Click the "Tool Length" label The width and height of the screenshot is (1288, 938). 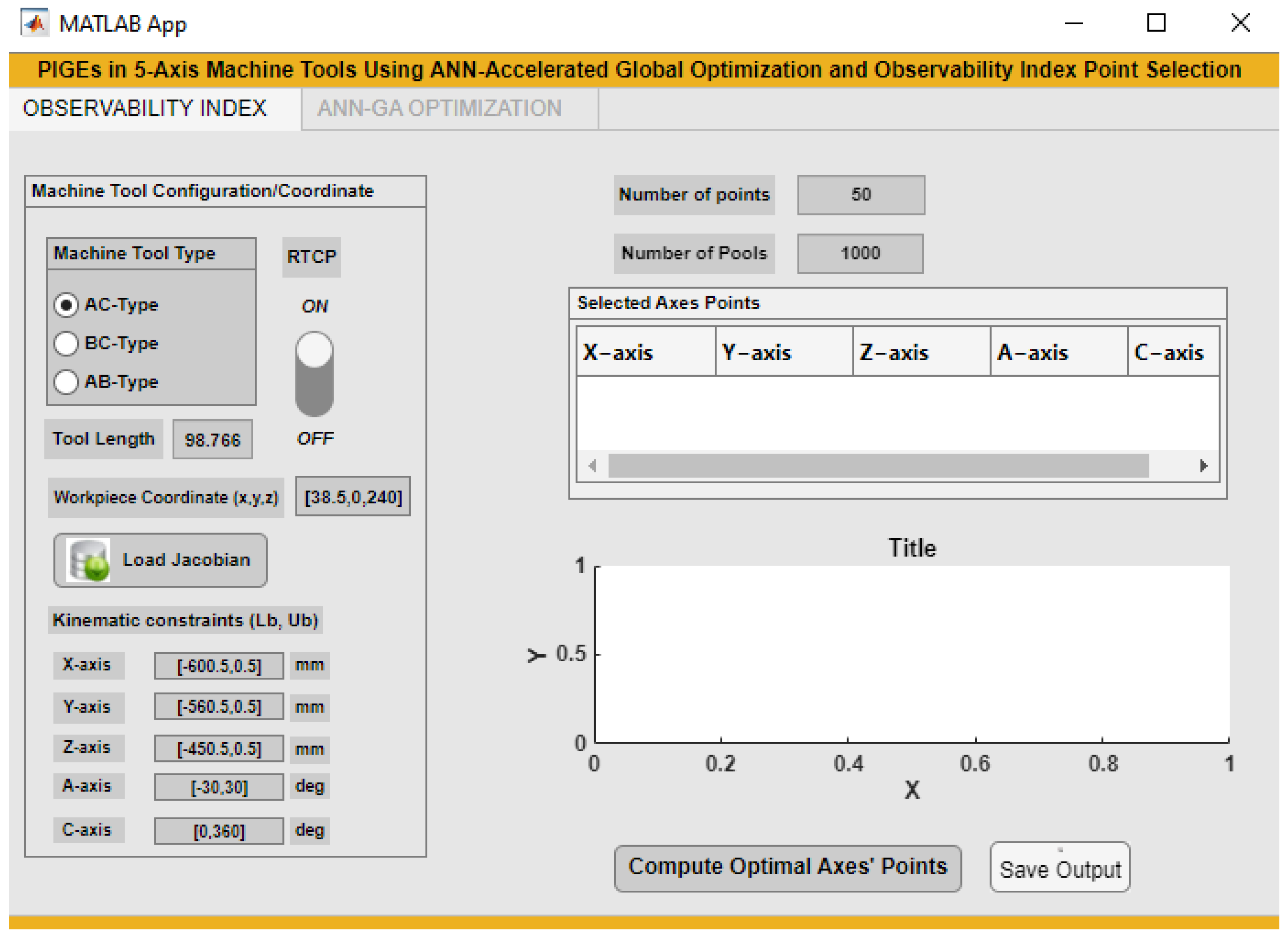[104, 440]
